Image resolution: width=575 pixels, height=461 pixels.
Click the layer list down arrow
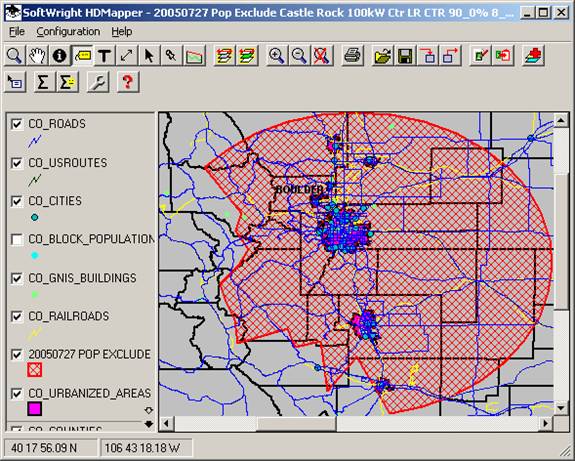[149, 424]
